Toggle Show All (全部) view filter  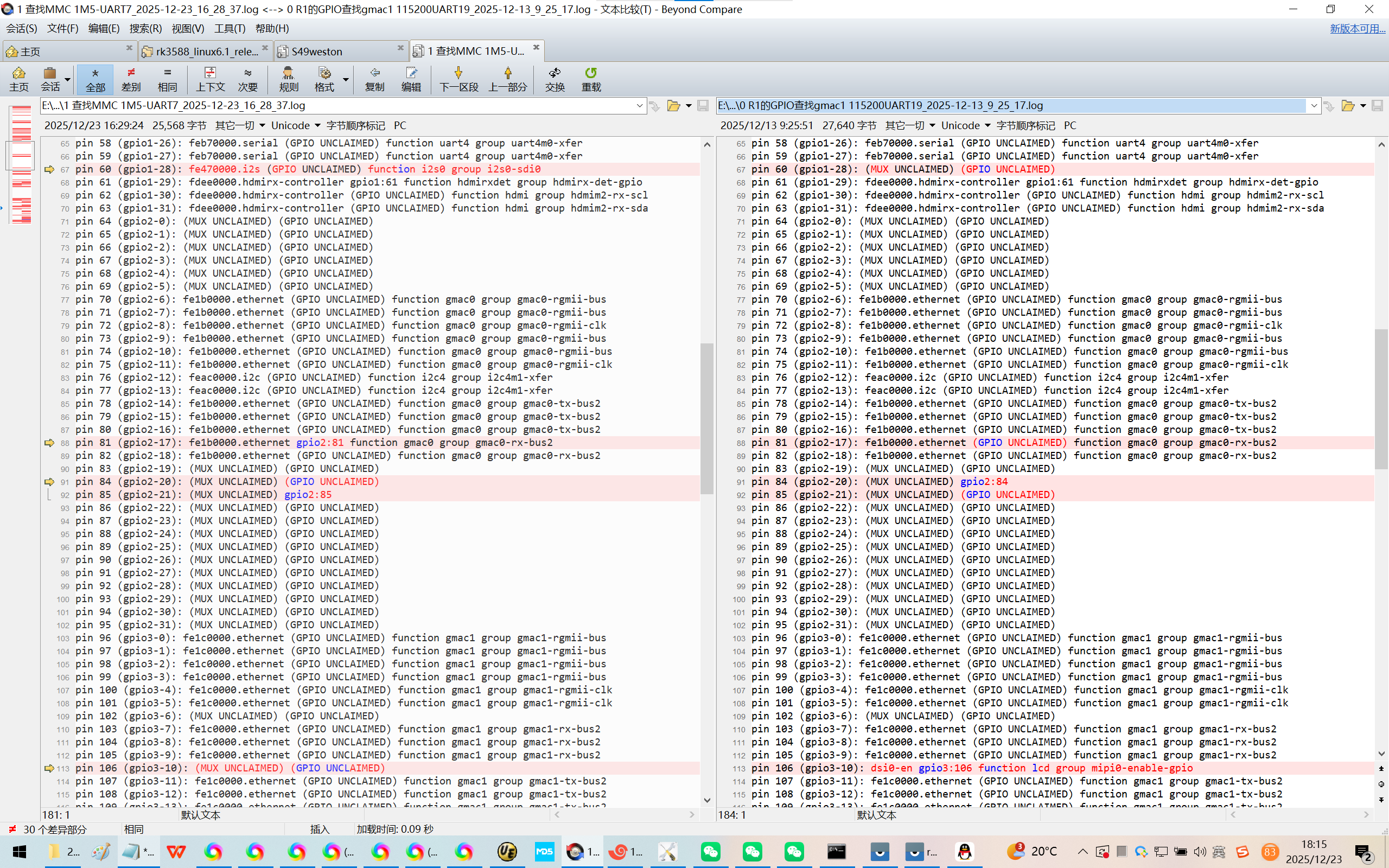click(95, 79)
